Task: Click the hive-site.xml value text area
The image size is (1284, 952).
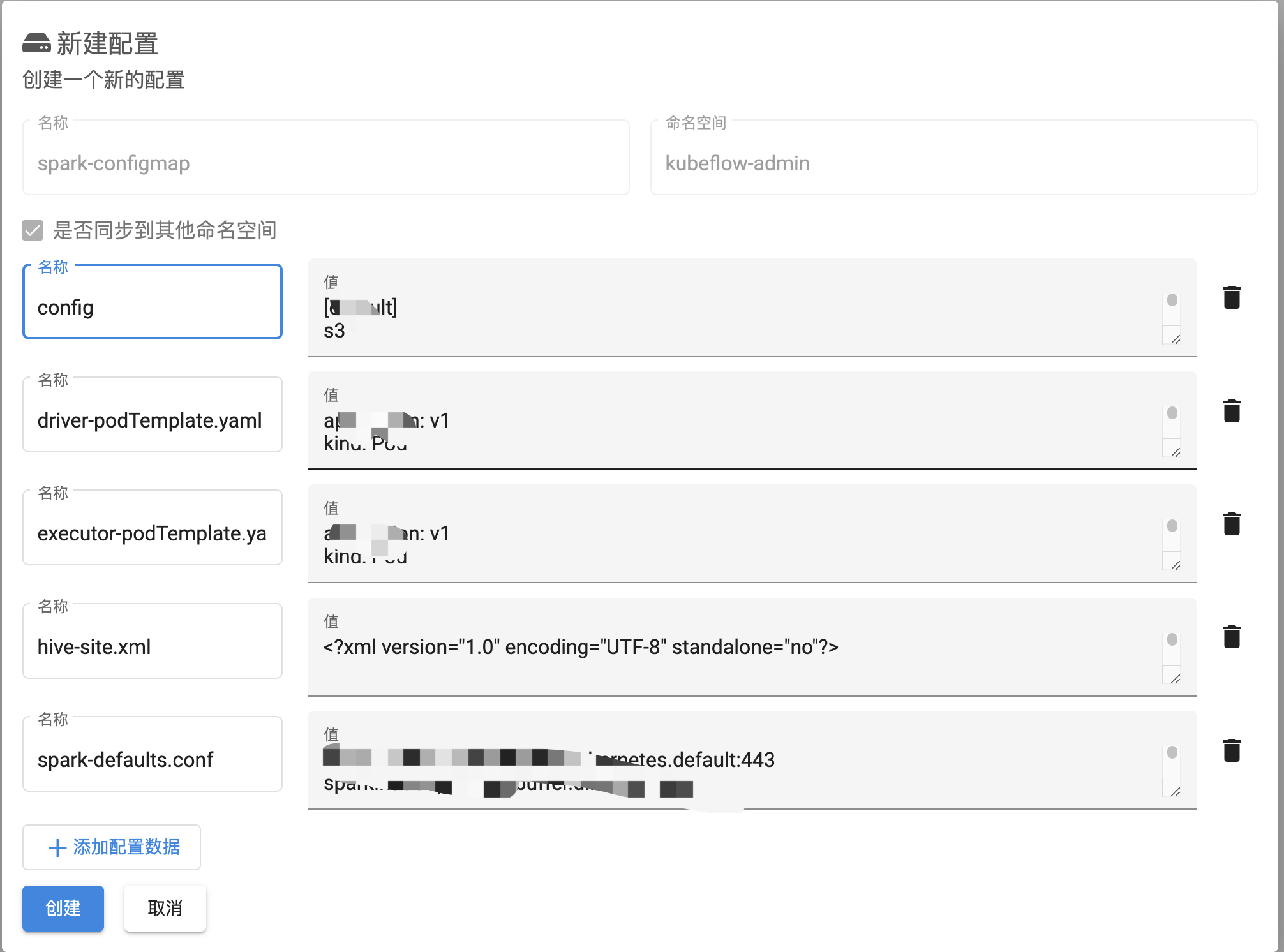Action: pyautogui.click(x=734, y=657)
